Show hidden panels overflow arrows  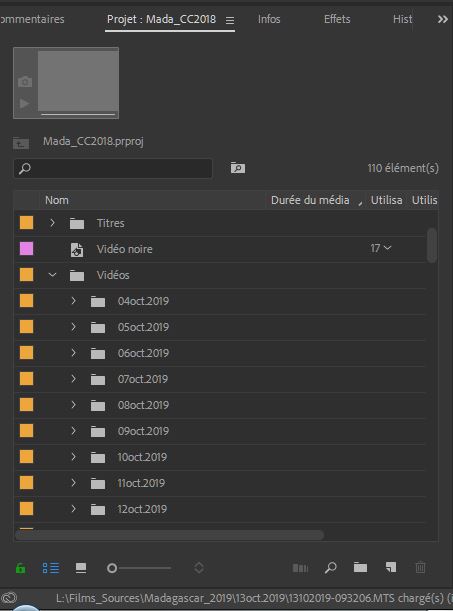coord(442,19)
